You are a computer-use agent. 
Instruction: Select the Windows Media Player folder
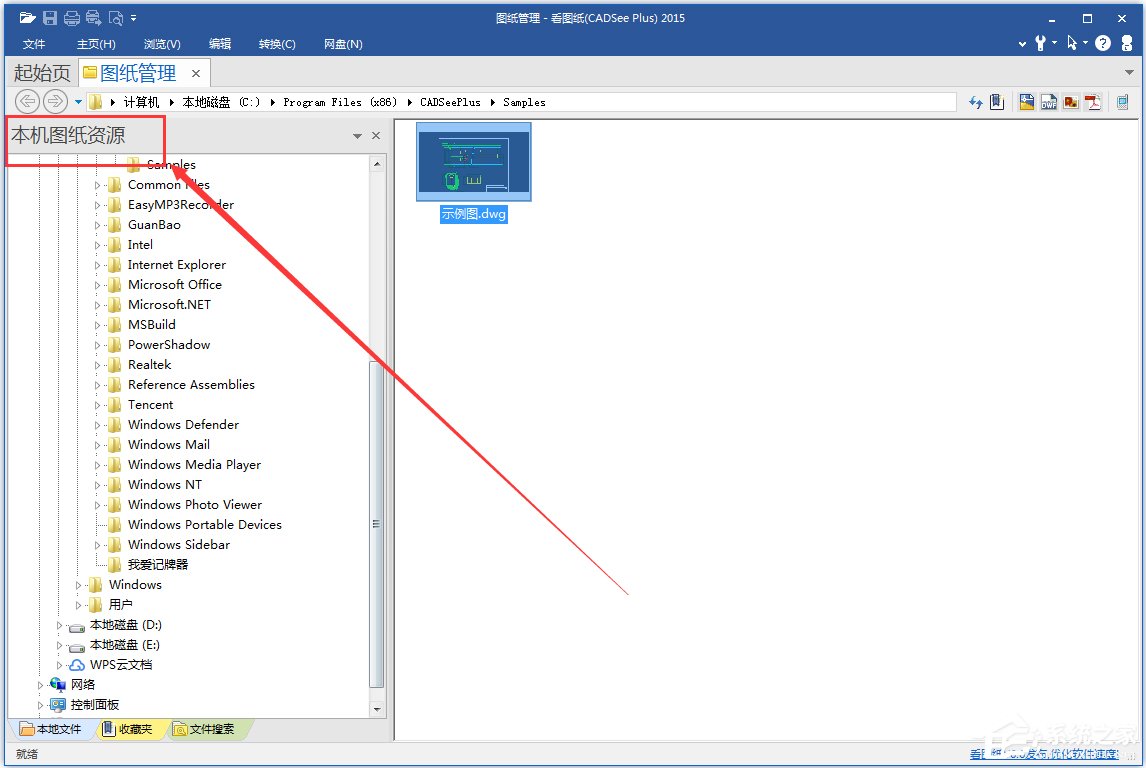point(193,465)
